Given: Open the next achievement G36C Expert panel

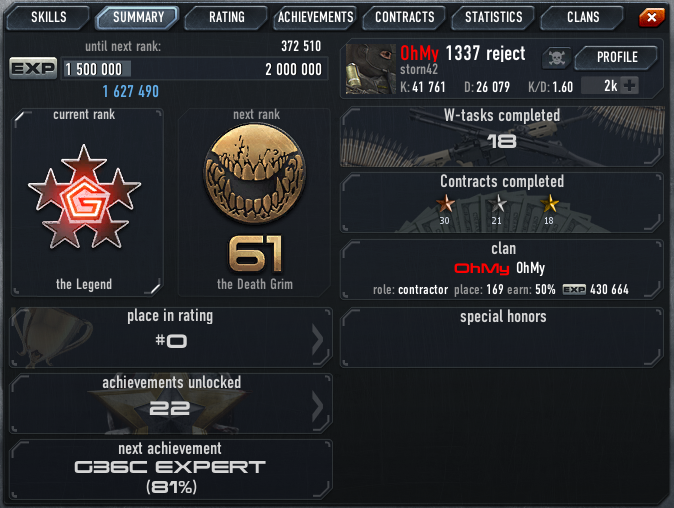Looking at the screenshot, I should pyautogui.click(x=171, y=469).
